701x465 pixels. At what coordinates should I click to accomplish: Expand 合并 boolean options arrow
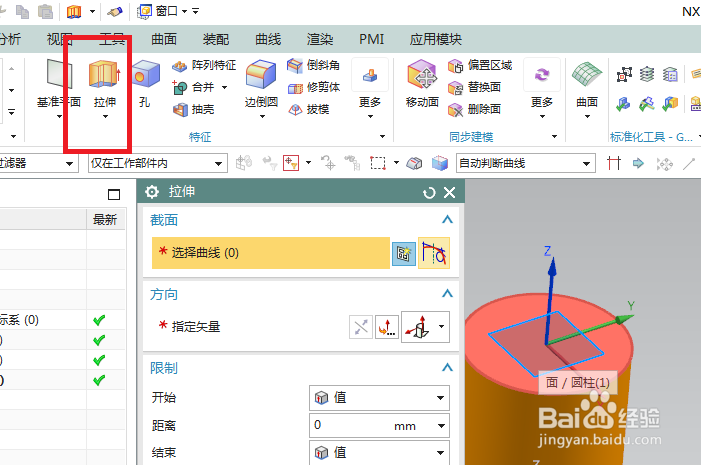pyautogui.click(x=224, y=88)
